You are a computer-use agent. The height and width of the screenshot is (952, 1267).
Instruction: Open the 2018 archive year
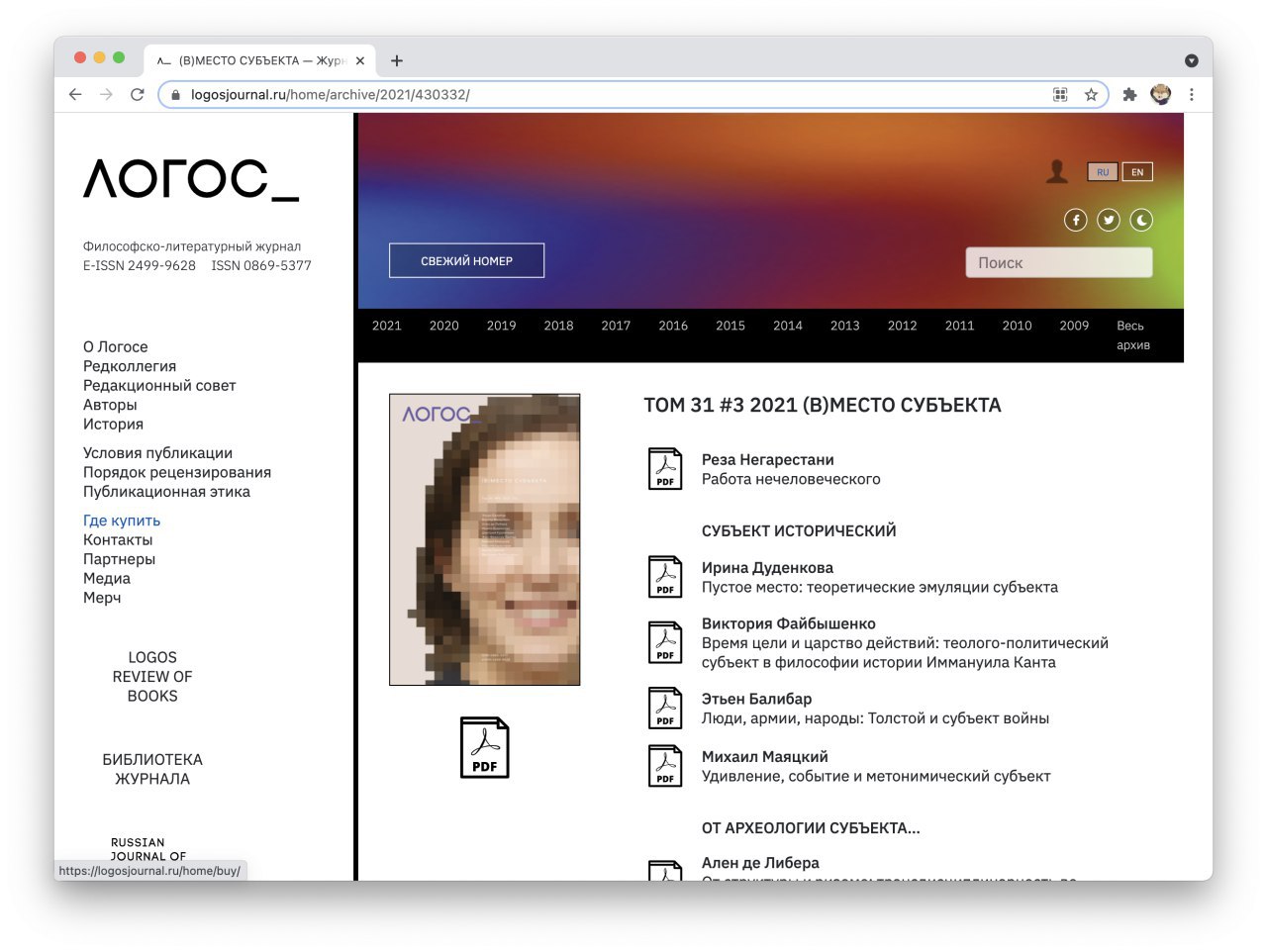559,326
